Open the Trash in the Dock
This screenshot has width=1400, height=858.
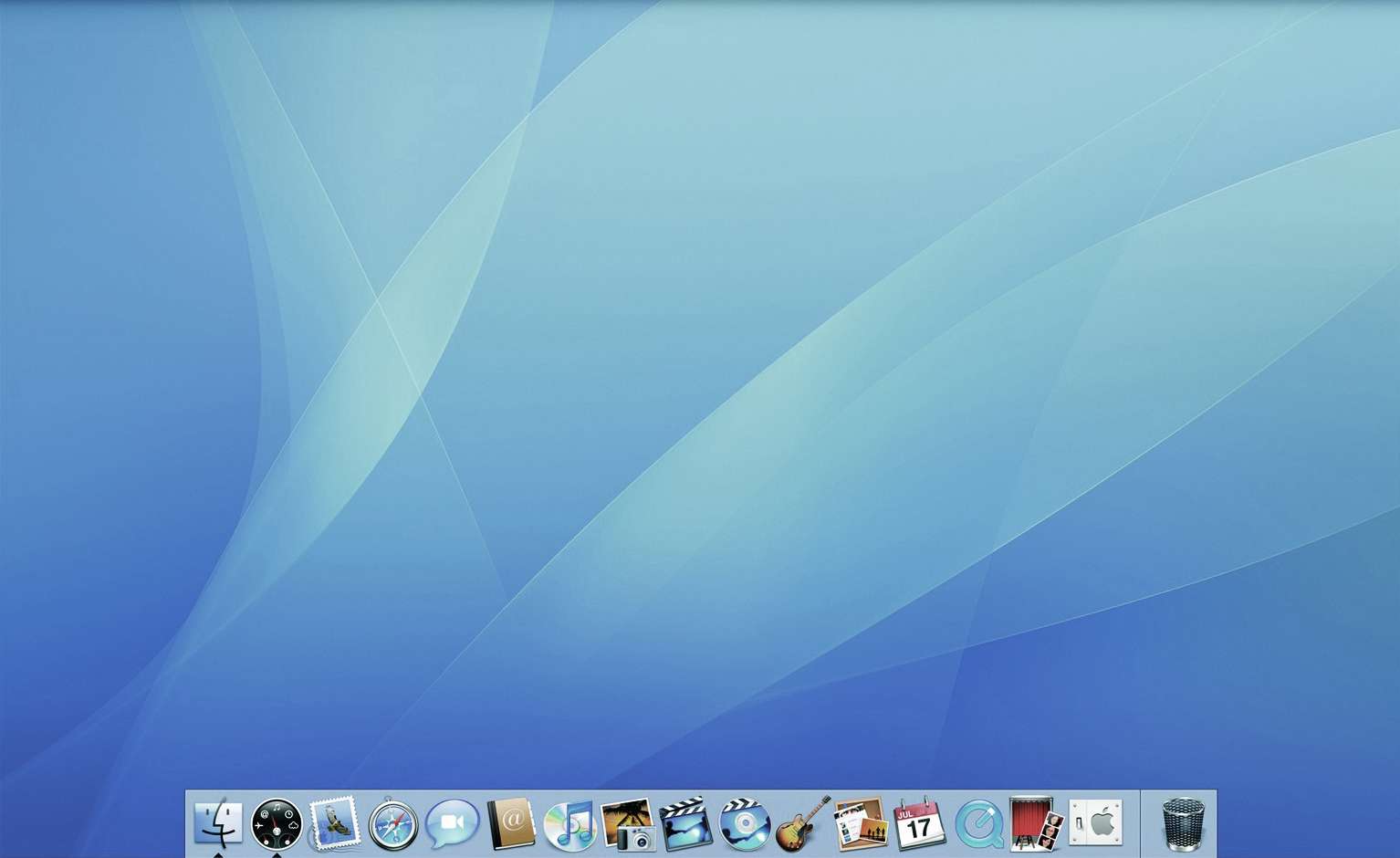(1183, 824)
